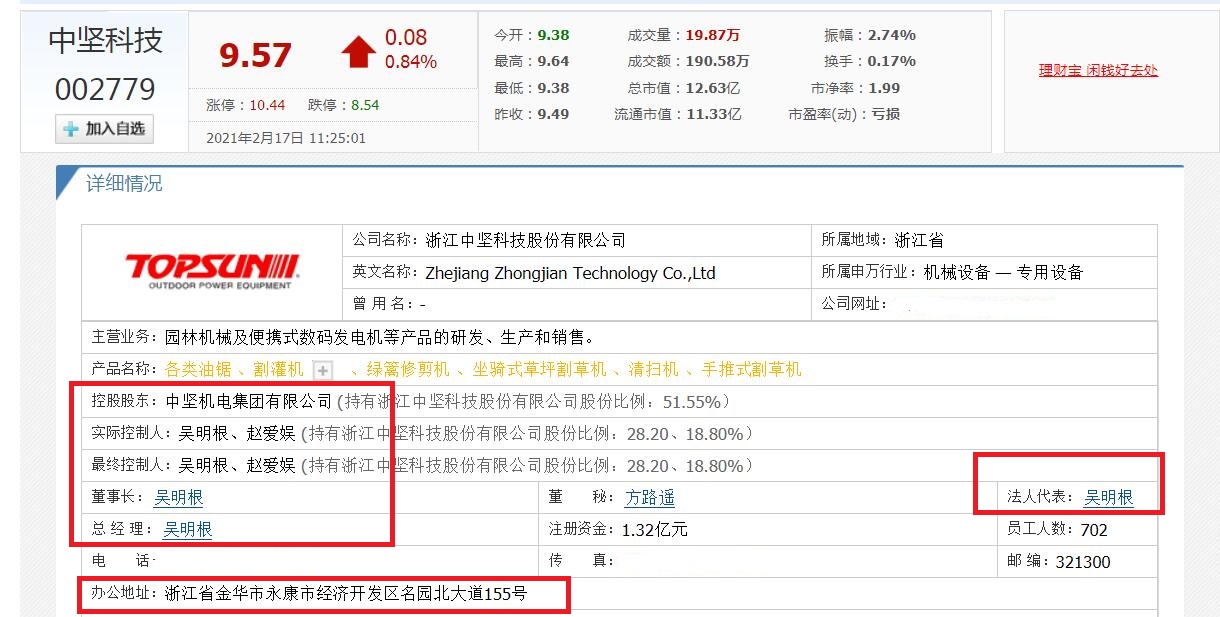Click the red up-arrow price change icon
Image resolution: width=1220 pixels, height=617 pixels.
click(358, 51)
